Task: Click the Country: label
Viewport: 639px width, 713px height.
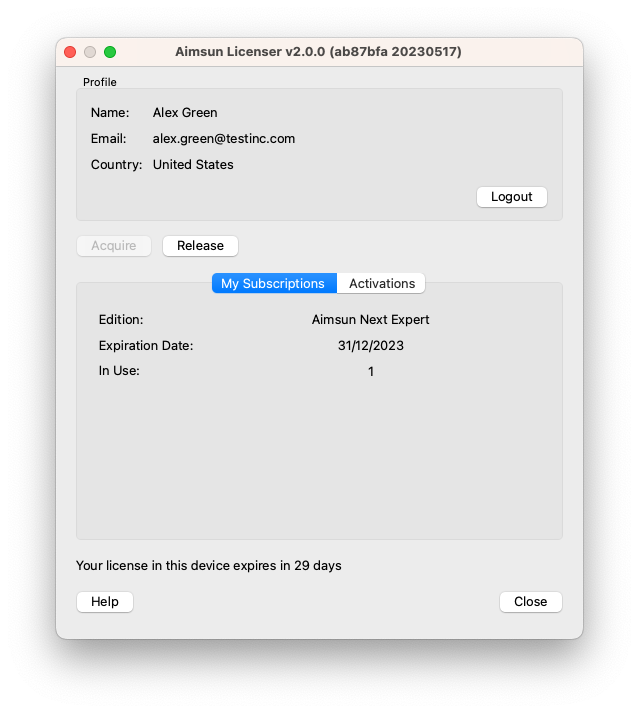Action: point(116,164)
